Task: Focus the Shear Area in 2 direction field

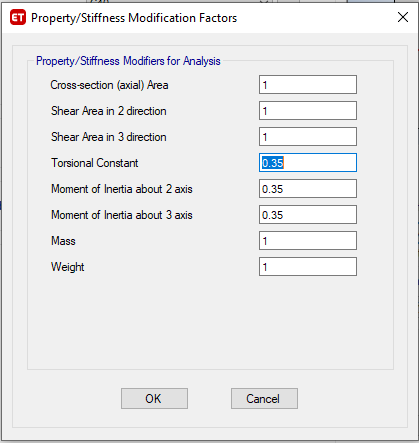Action: 308,111
